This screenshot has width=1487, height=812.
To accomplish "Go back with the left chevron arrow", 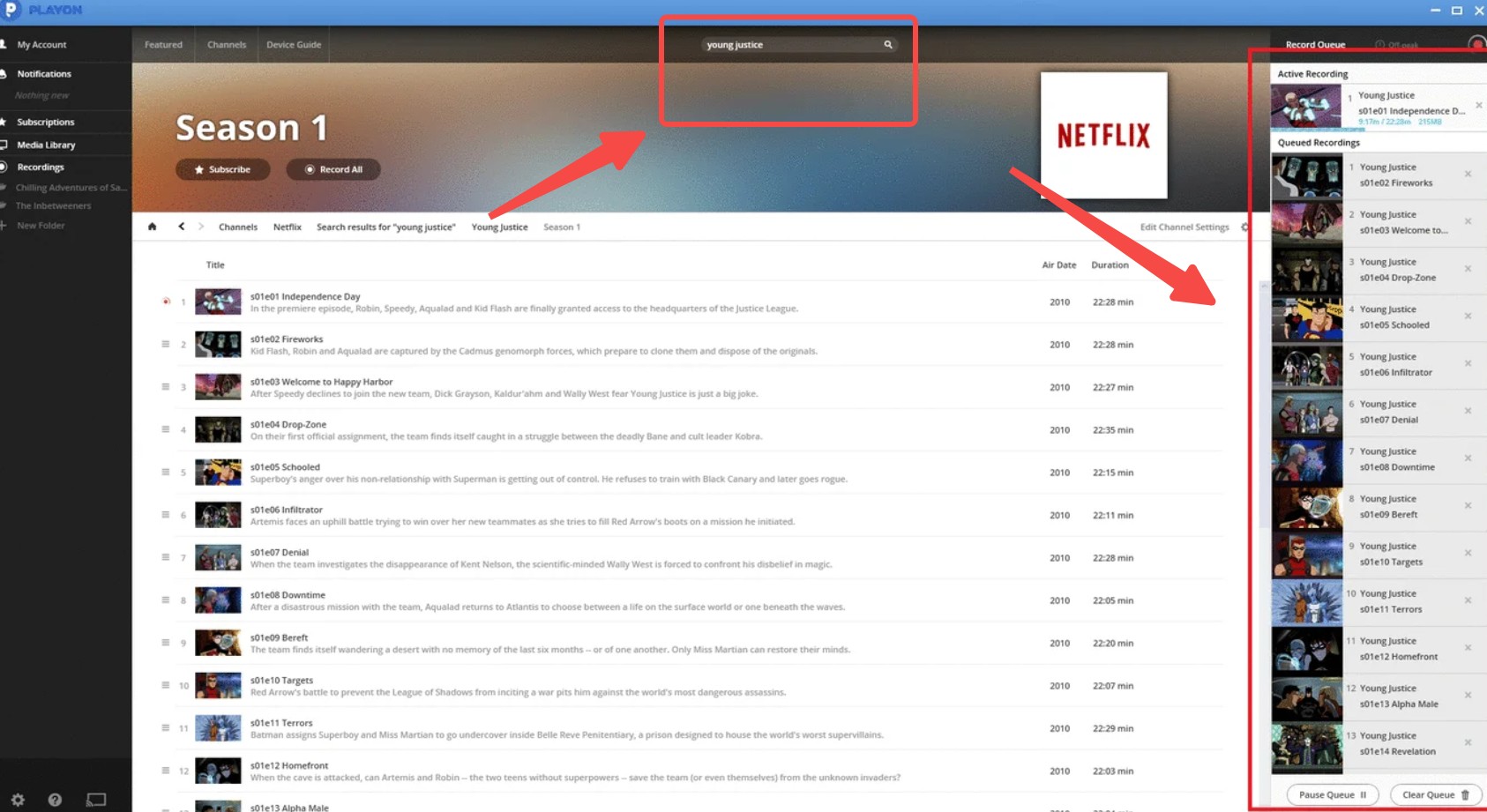I will (x=182, y=227).
